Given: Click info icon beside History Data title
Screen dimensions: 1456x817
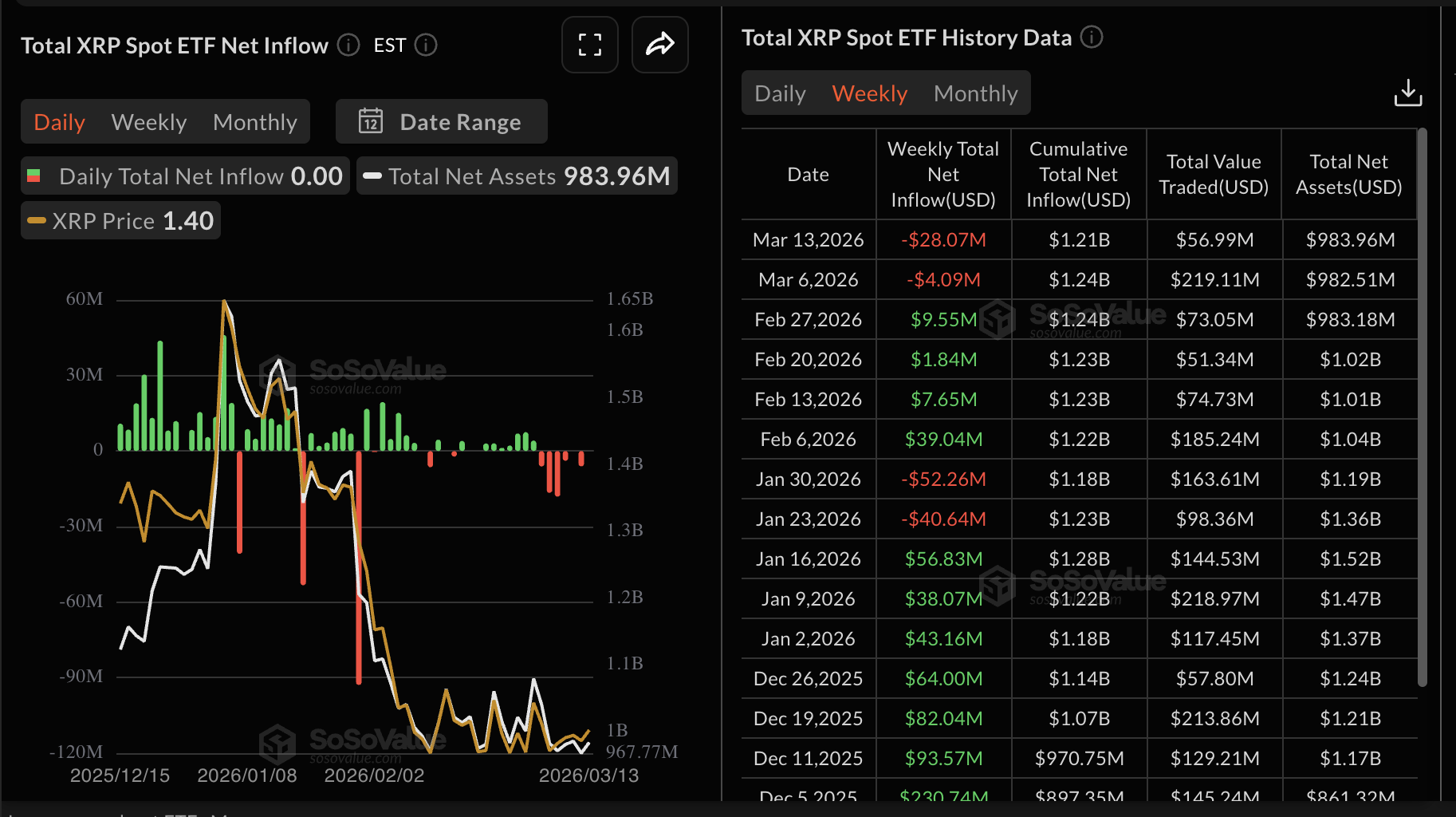Looking at the screenshot, I should pos(1092,37).
